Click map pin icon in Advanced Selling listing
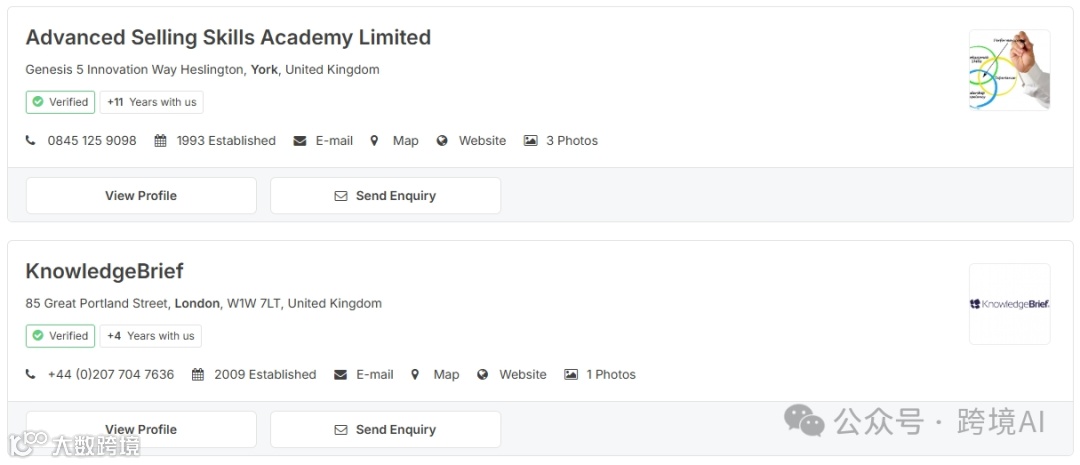This screenshot has width=1080, height=465. [x=374, y=141]
